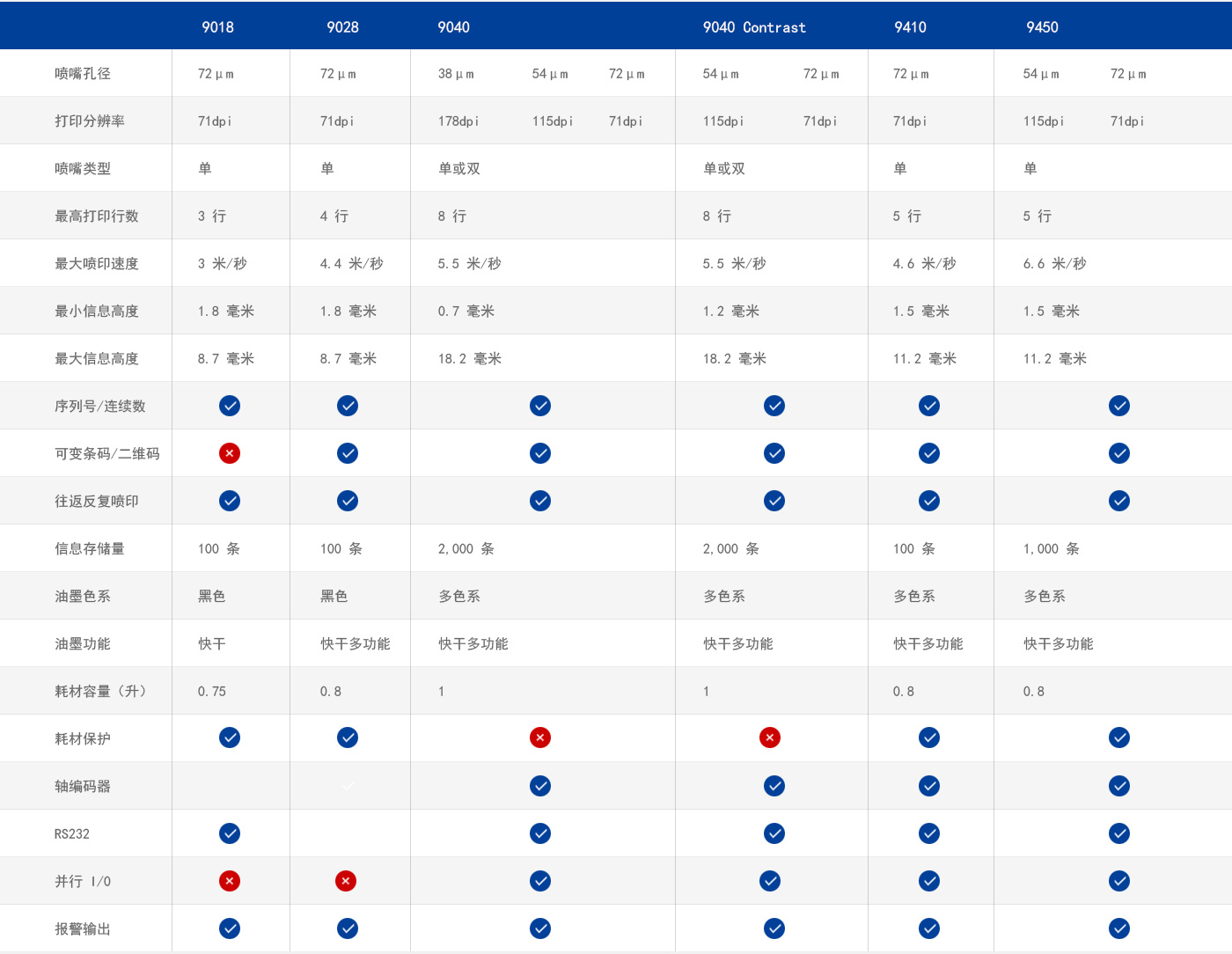Click the 9450 序列号/连续数 blue checkmark
1232x954 pixels.
[x=1119, y=406]
